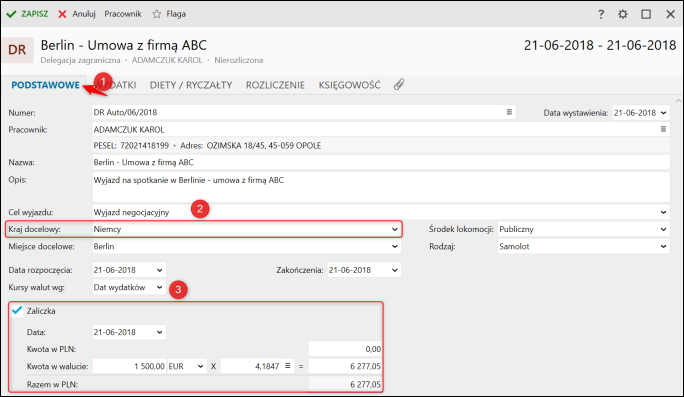The height and width of the screenshot is (397, 684).
Task: Maximize the delegation window
Action: (646, 14)
